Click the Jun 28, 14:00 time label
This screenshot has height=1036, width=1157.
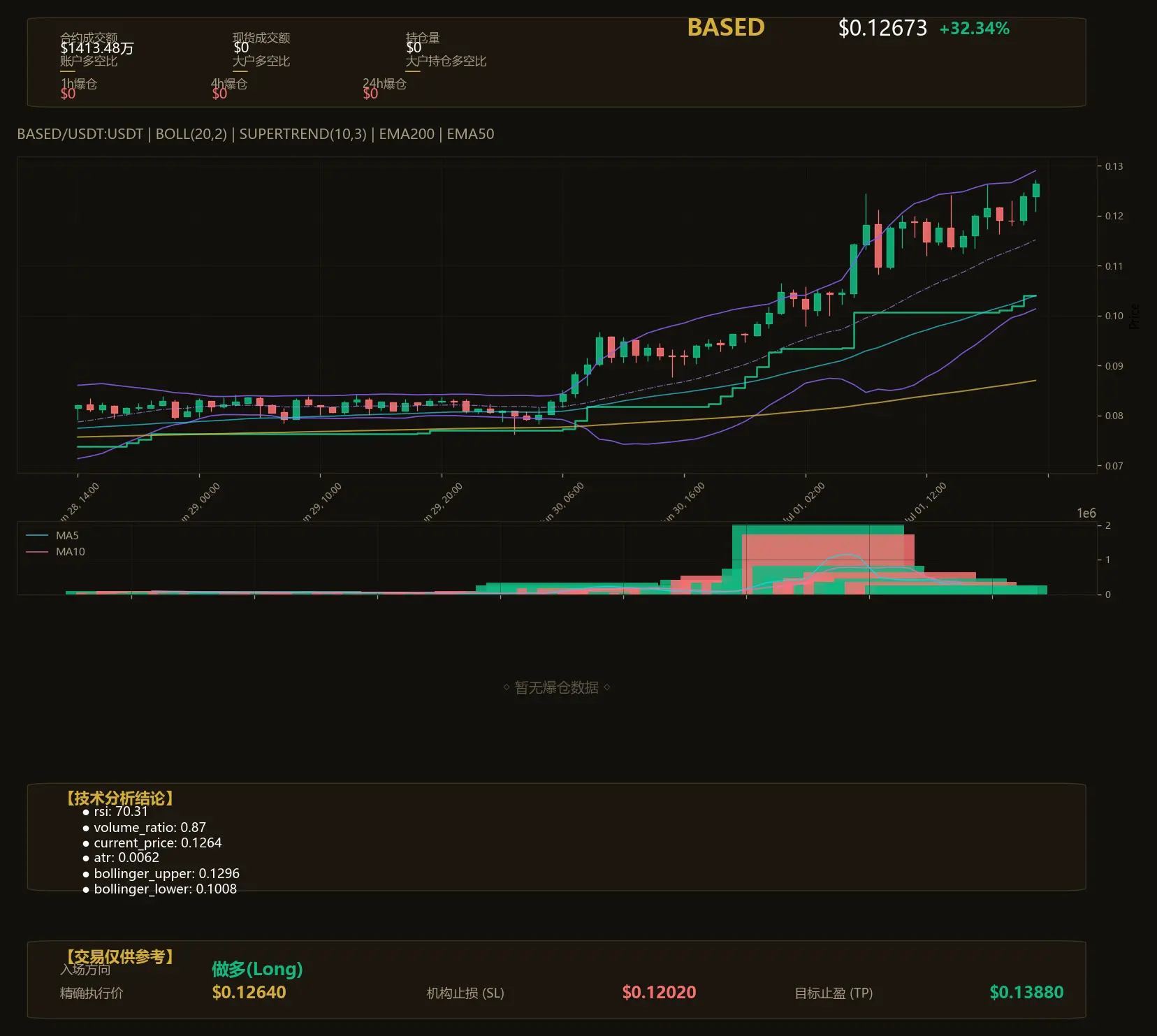(x=79, y=502)
